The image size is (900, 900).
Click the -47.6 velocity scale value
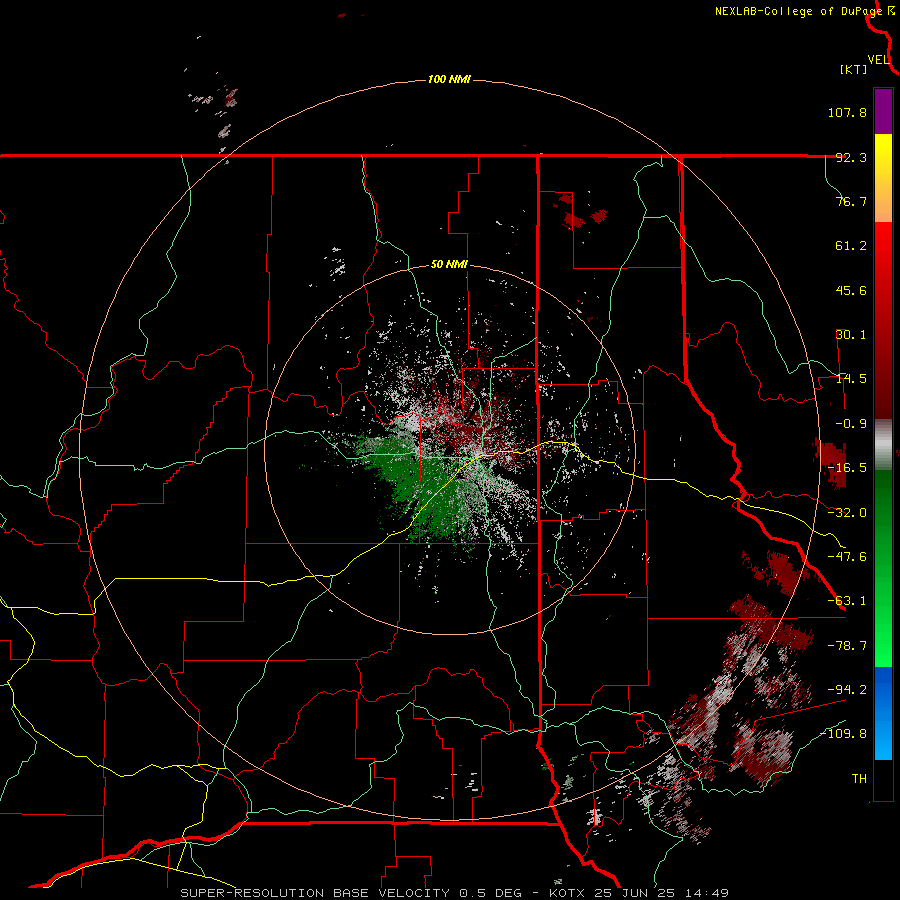tap(847, 557)
